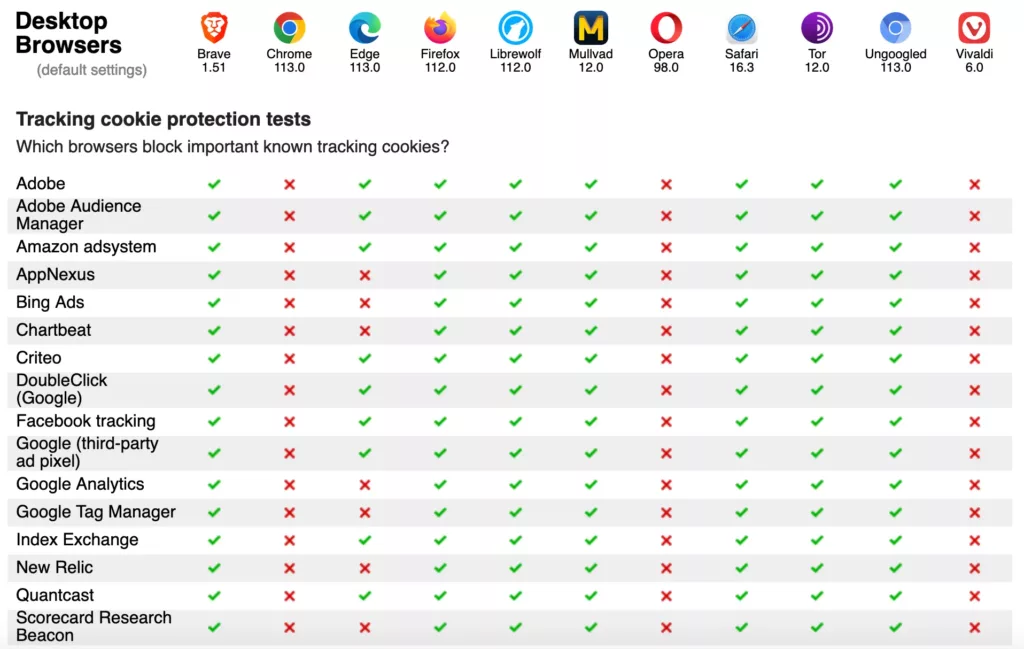1024x649 pixels.
Task: Click the purple Tor browser icon
Action: point(817,28)
